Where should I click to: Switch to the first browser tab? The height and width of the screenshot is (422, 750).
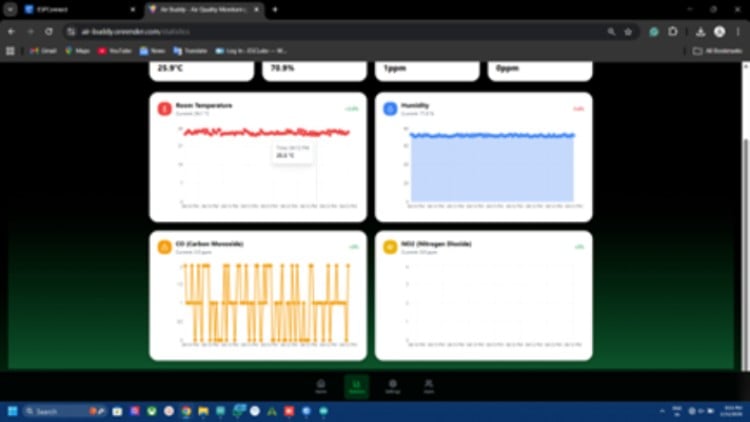click(x=79, y=9)
